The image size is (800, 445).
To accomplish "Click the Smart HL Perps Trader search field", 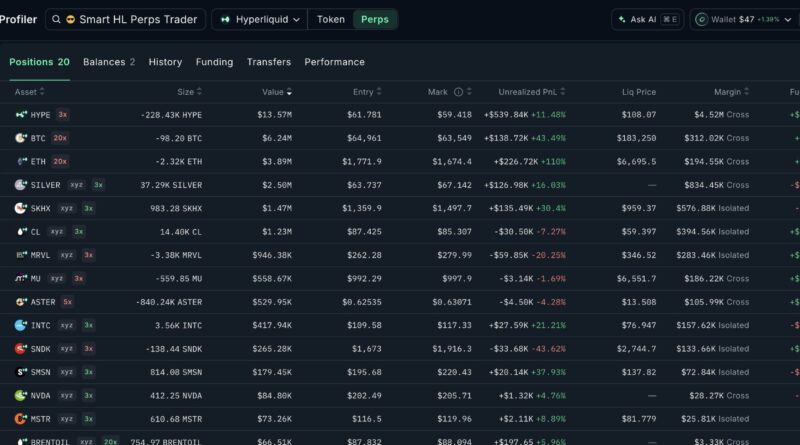I will (x=125, y=19).
